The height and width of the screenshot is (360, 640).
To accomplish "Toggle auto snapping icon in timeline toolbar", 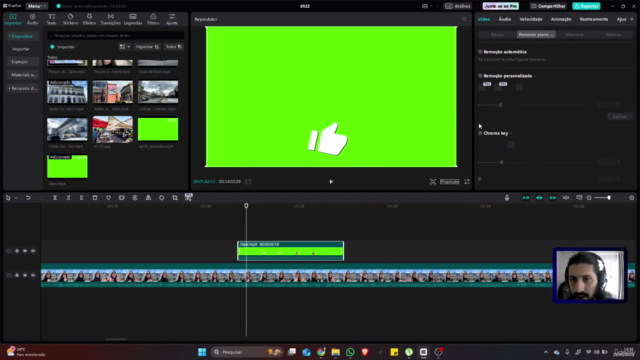I will click(539, 198).
